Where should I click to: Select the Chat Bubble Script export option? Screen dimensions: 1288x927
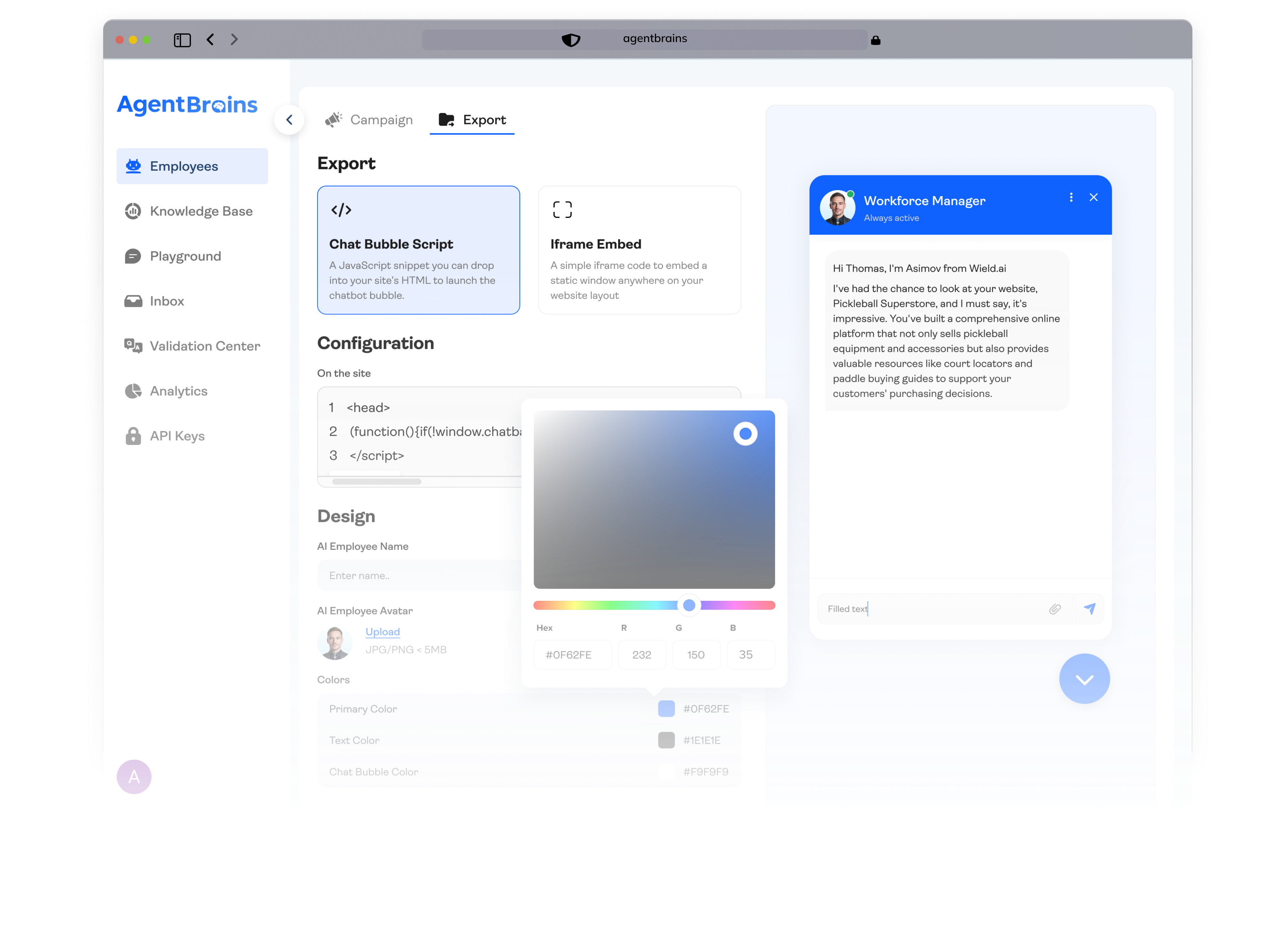coord(419,250)
